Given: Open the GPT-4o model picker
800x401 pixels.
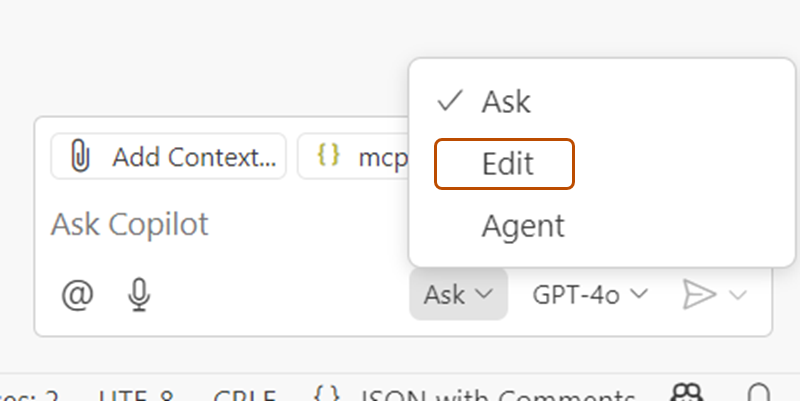Looking at the screenshot, I should pyautogui.click(x=590, y=294).
